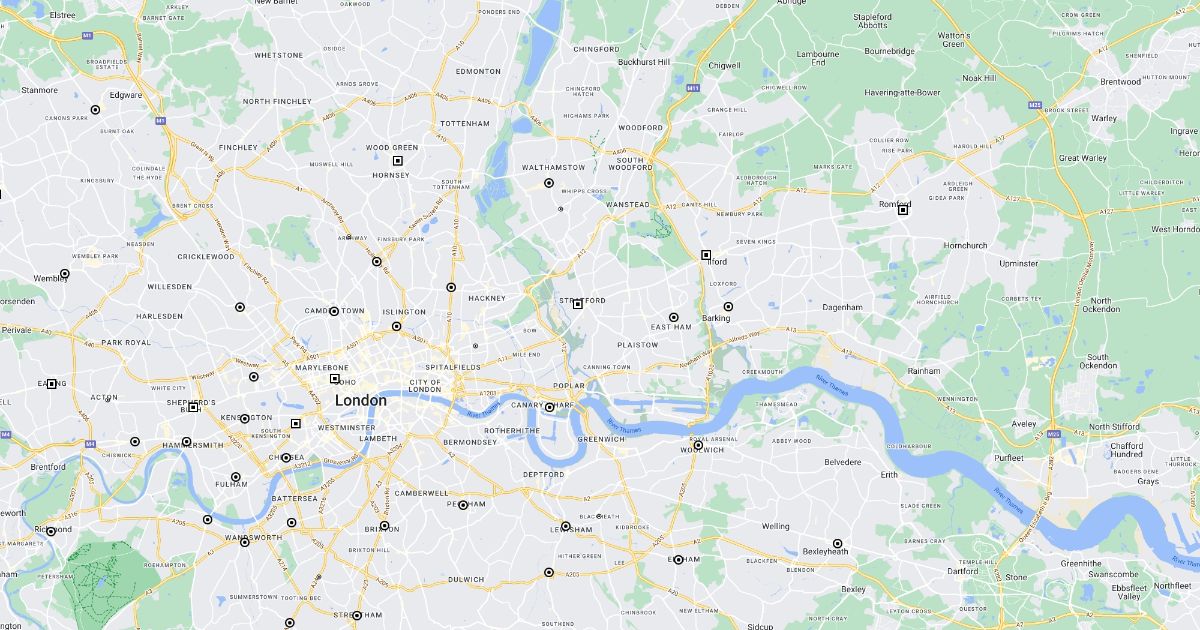Click the circle marker at Barking
This screenshot has height=630, width=1200.
(x=728, y=307)
